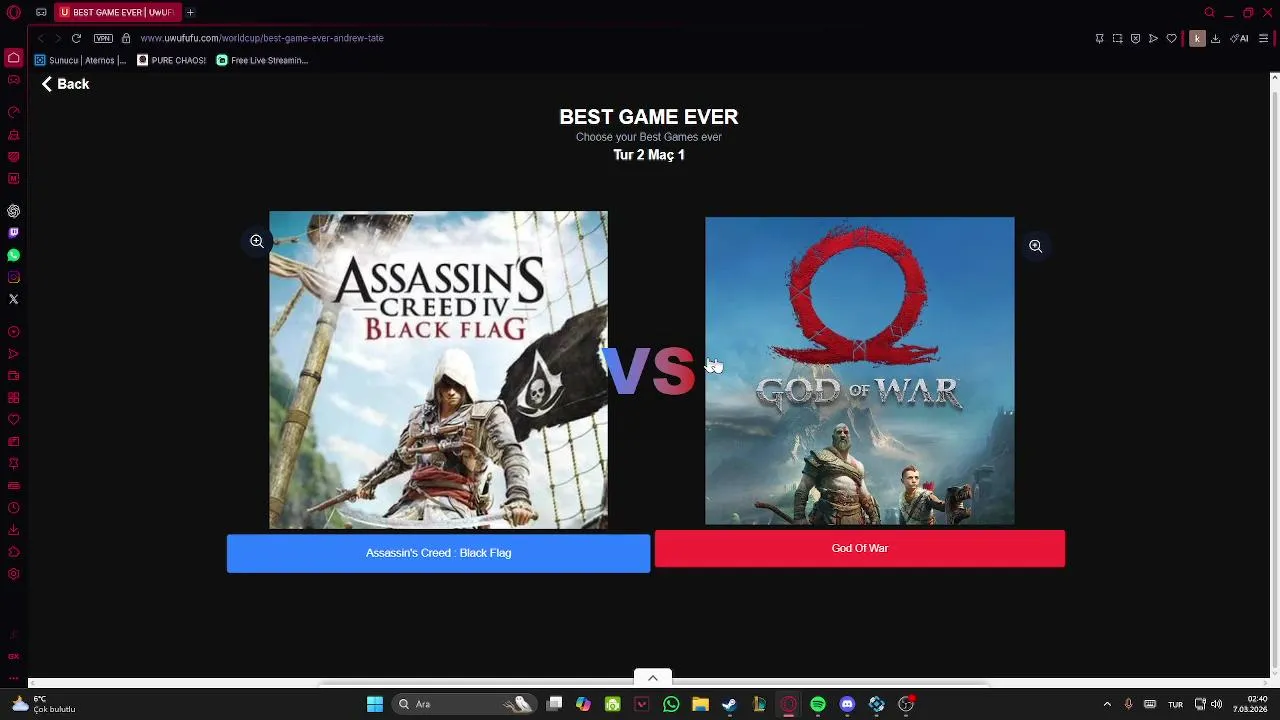Open Home in Opera sidebar
Screen dimensions: 1280x720
pyautogui.click(x=13, y=57)
